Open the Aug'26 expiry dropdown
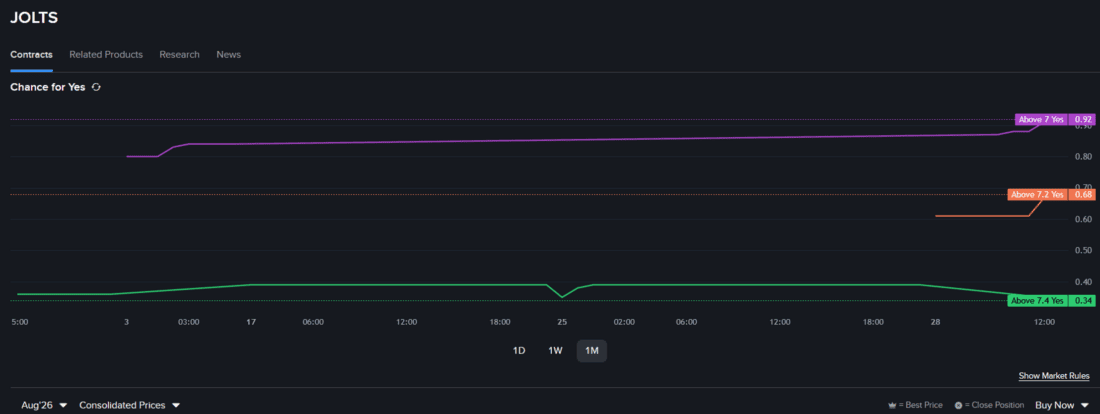Viewport: 1100px width, 414px height. 45,405
